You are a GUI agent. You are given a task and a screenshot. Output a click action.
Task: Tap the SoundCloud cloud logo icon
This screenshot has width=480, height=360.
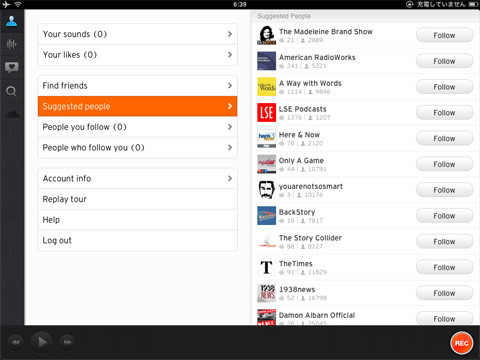pos(11,114)
